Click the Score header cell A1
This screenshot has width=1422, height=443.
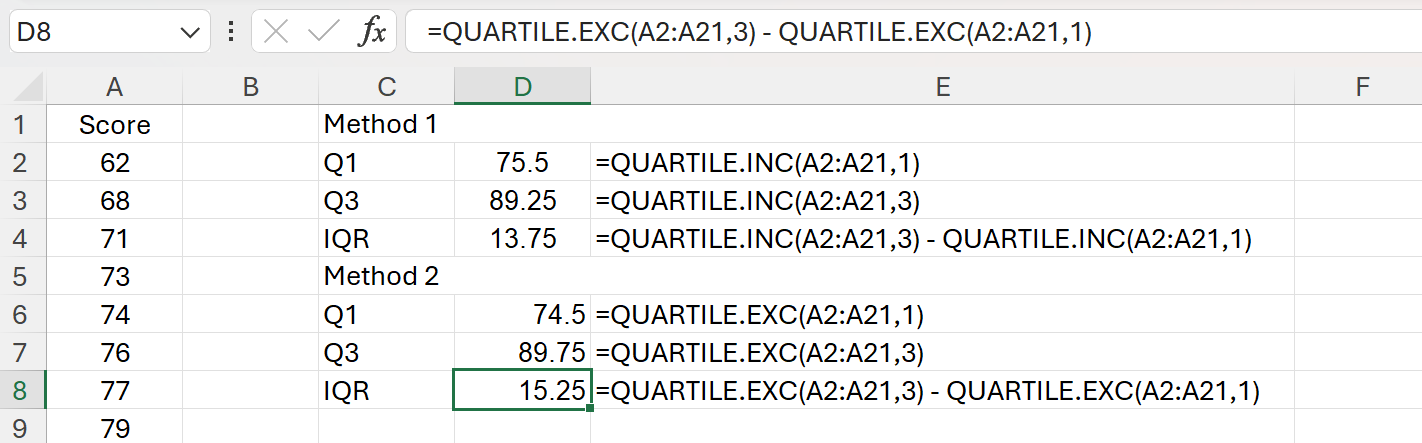pos(114,125)
